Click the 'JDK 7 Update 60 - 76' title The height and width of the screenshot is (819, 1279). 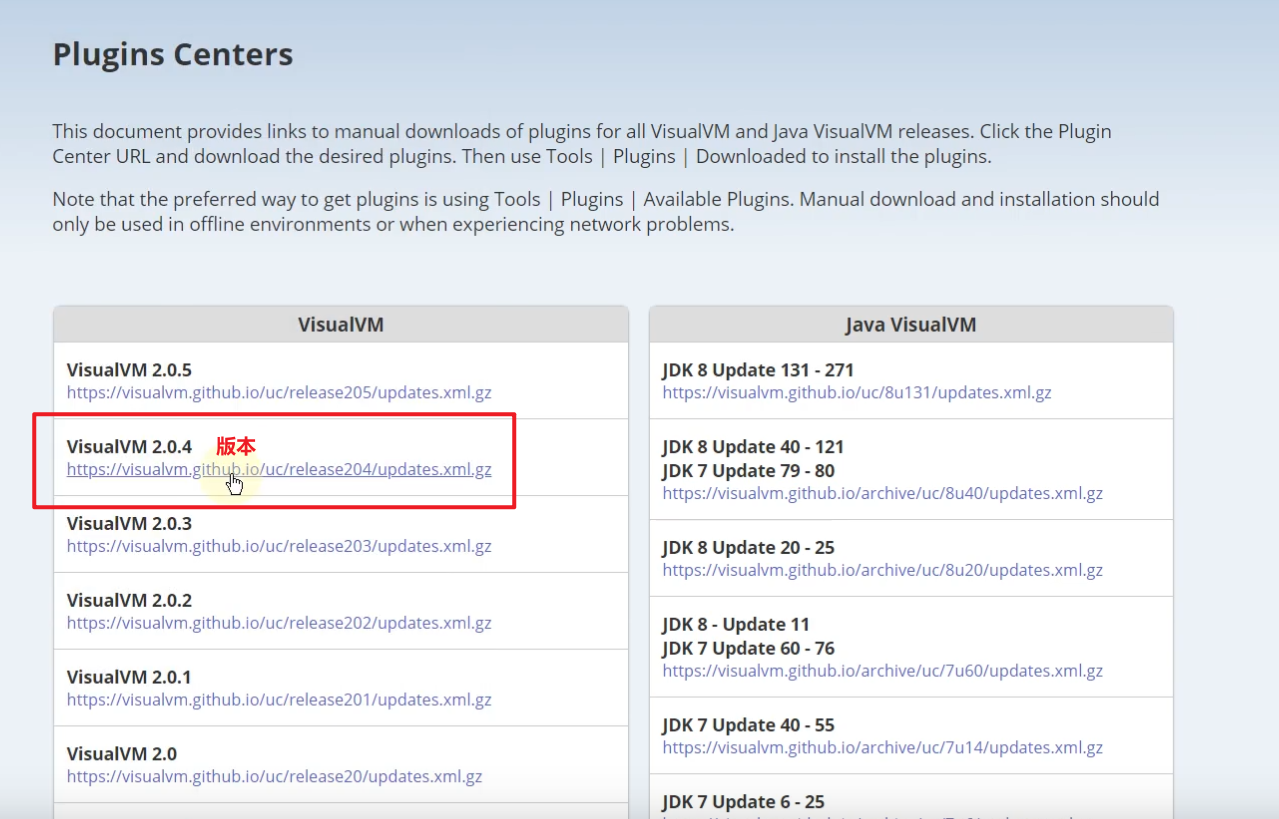748,648
